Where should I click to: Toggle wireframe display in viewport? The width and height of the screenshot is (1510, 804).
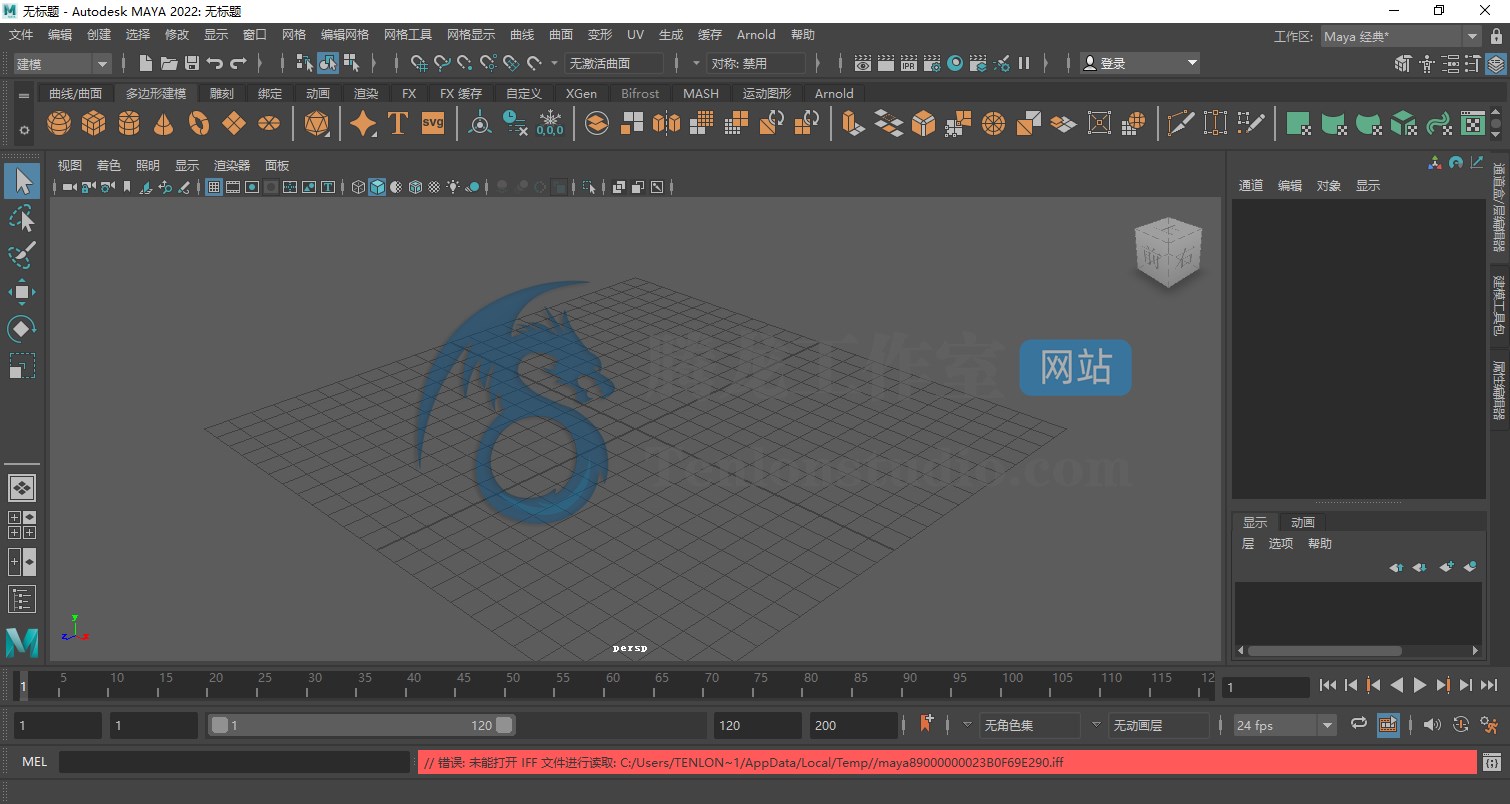click(359, 187)
